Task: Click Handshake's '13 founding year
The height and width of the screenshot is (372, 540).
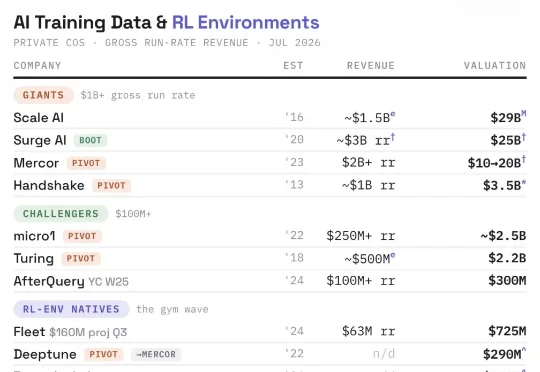Action: (x=294, y=185)
